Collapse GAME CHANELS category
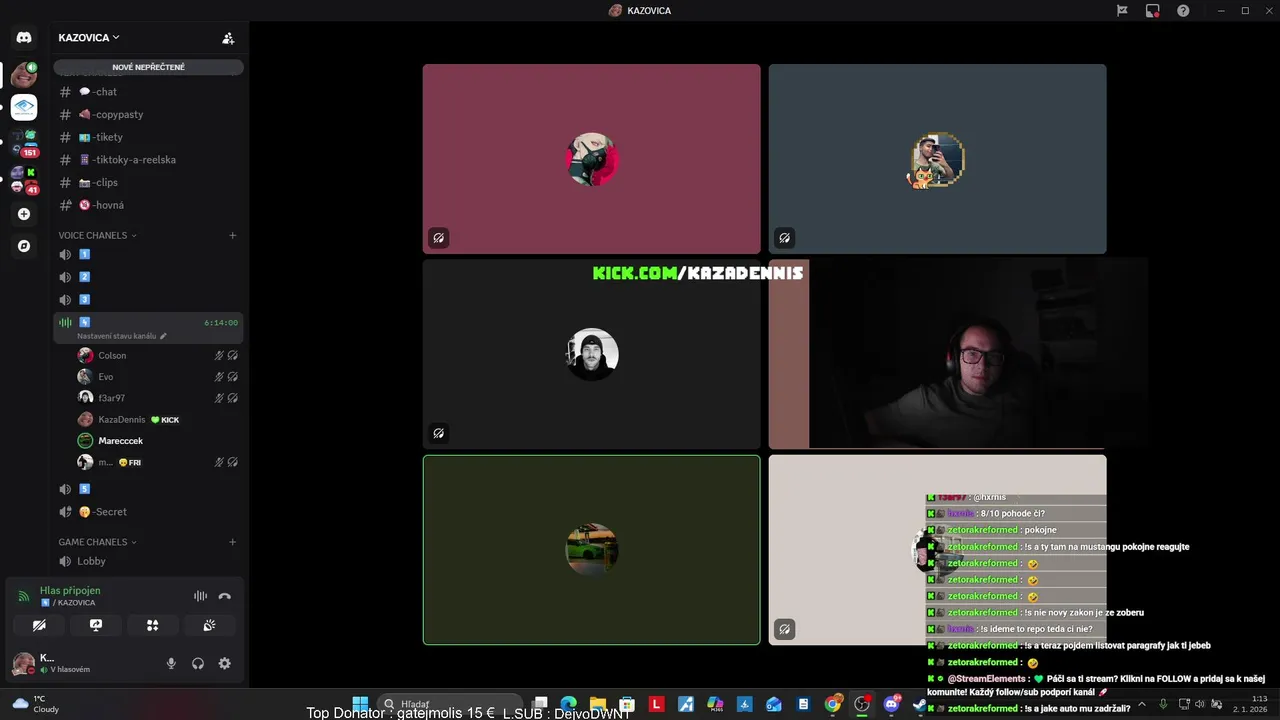The image size is (1280, 720). (x=97, y=542)
